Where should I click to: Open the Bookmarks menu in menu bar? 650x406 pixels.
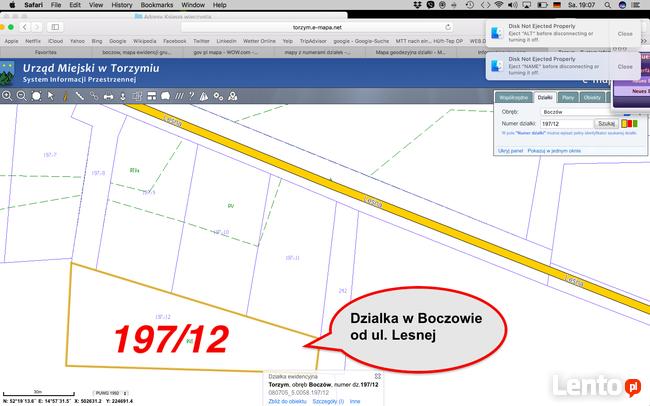(156, 5)
